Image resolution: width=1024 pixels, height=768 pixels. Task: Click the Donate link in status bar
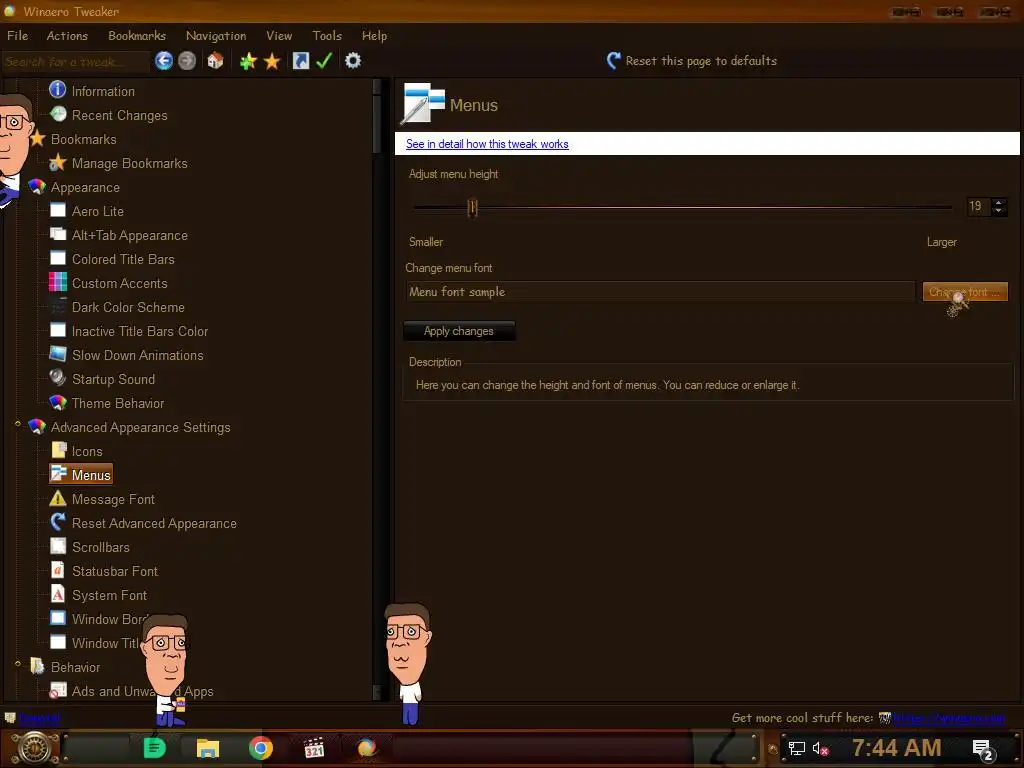pyautogui.click(x=39, y=718)
